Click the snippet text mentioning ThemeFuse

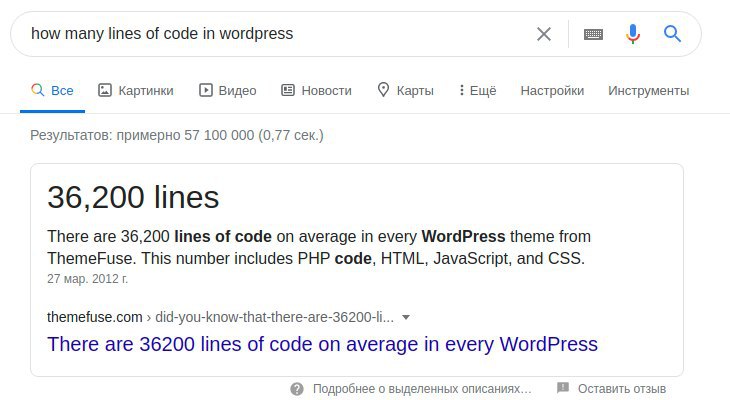(x=319, y=247)
